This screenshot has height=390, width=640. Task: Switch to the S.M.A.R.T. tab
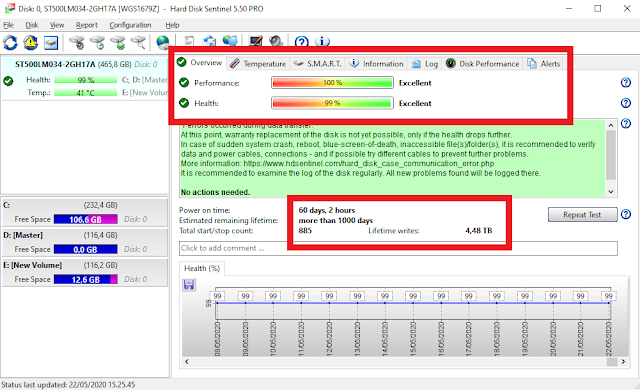318,64
